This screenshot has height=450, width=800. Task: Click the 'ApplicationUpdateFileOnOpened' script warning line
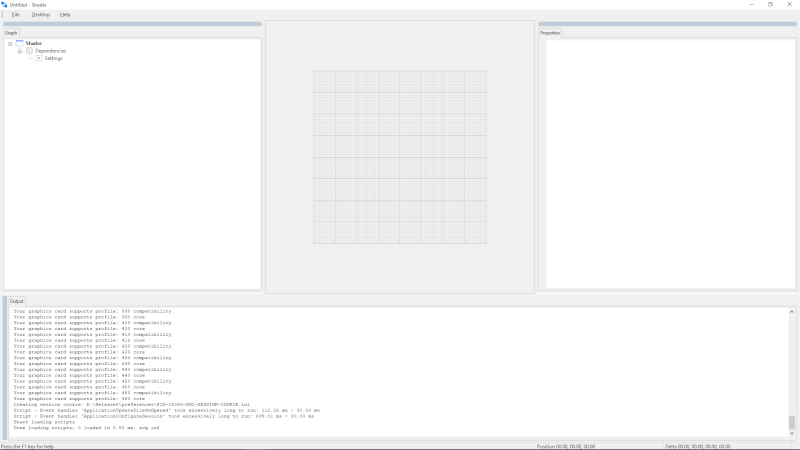(x=167, y=410)
